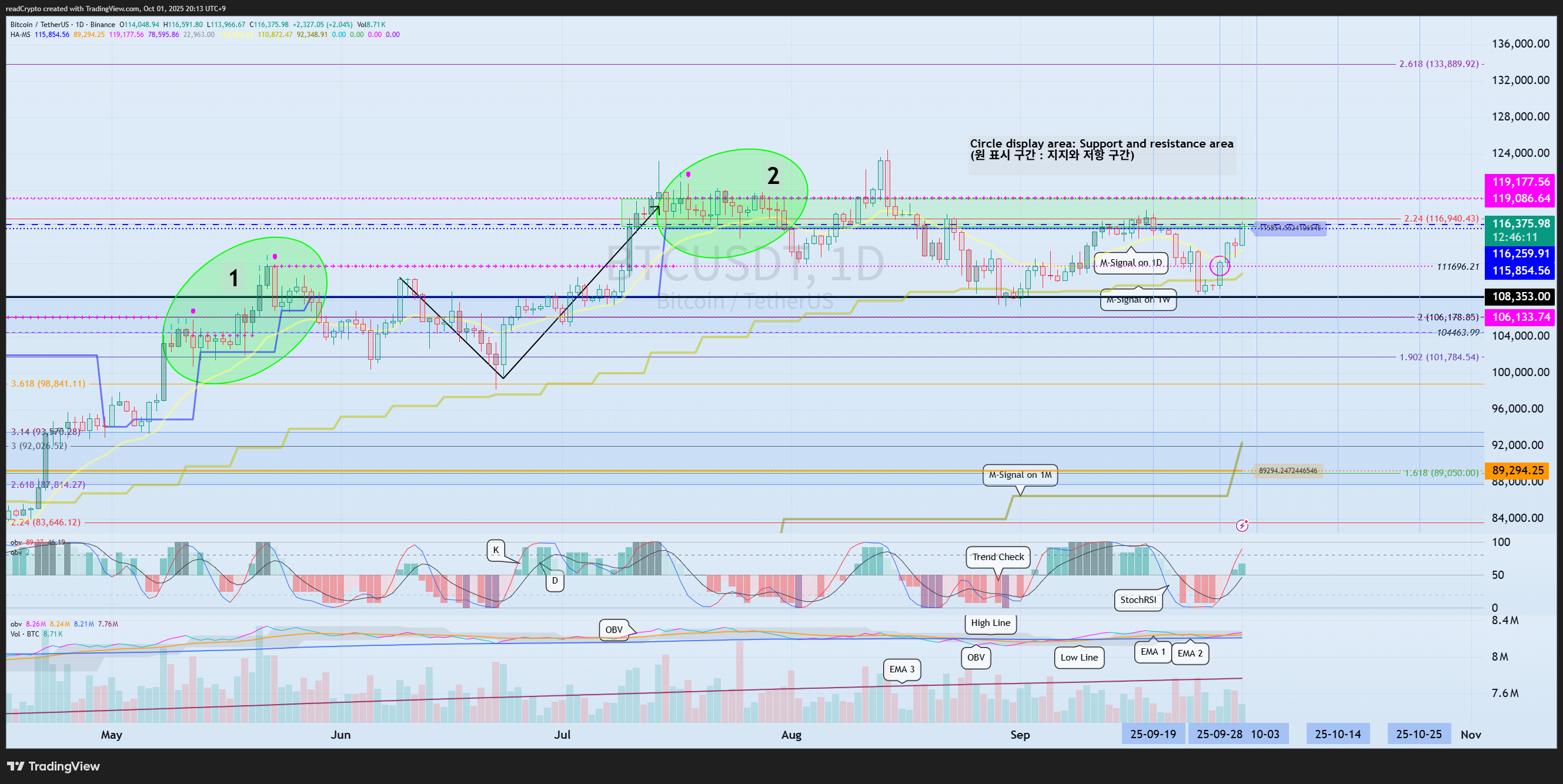Screen dimensions: 1563x784
Task: Click the 'EMA 3' callout label
Action: tap(901, 669)
